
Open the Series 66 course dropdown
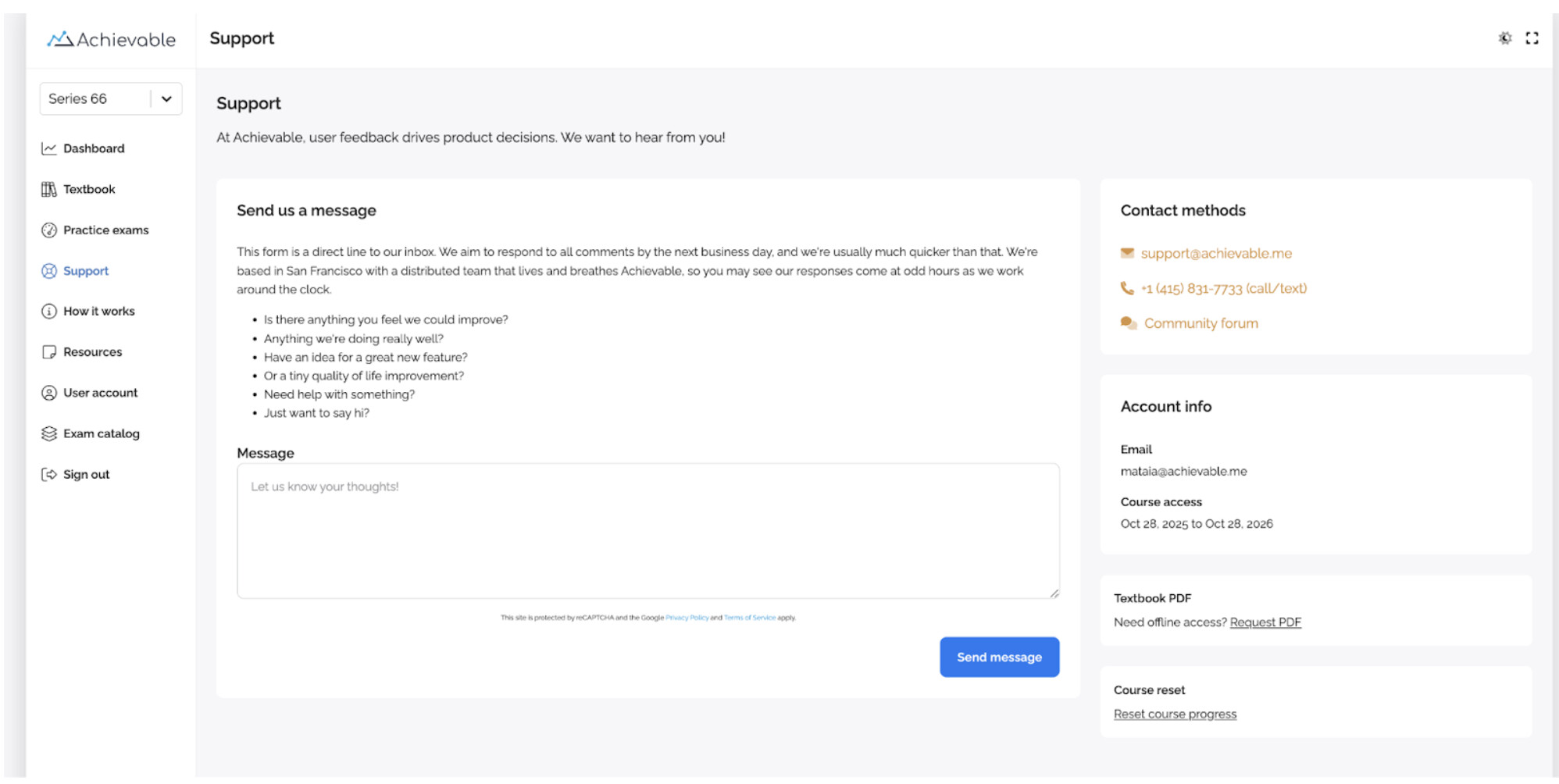click(94, 99)
